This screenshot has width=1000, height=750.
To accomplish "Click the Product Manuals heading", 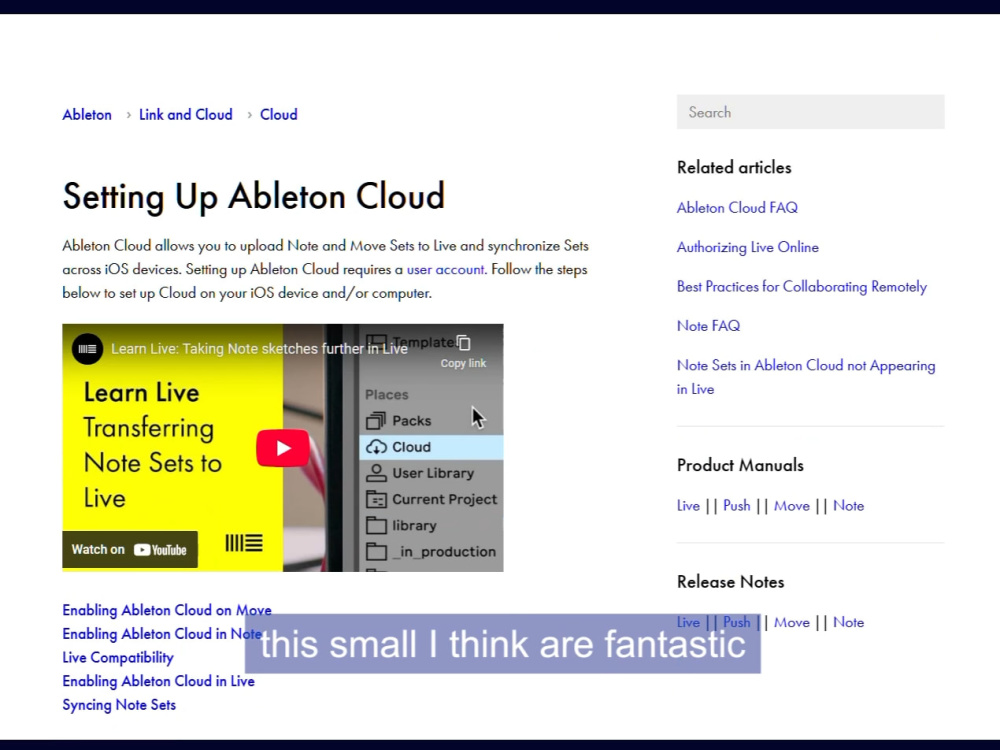I will coord(740,466).
